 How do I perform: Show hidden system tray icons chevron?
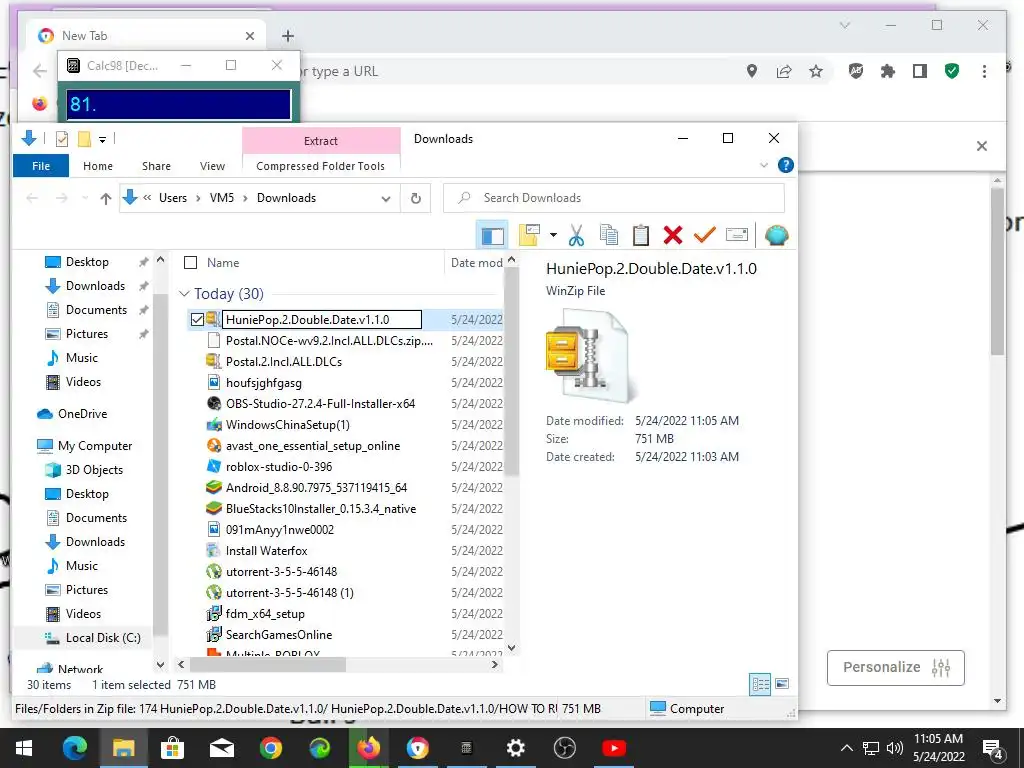846,748
